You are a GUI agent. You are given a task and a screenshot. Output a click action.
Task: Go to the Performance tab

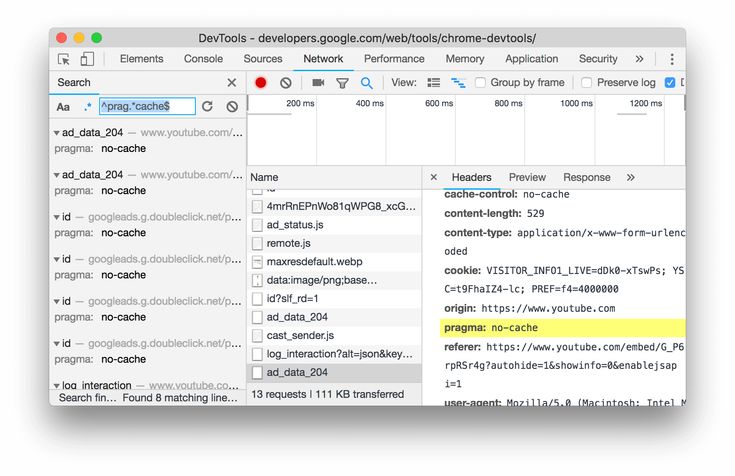pos(394,59)
